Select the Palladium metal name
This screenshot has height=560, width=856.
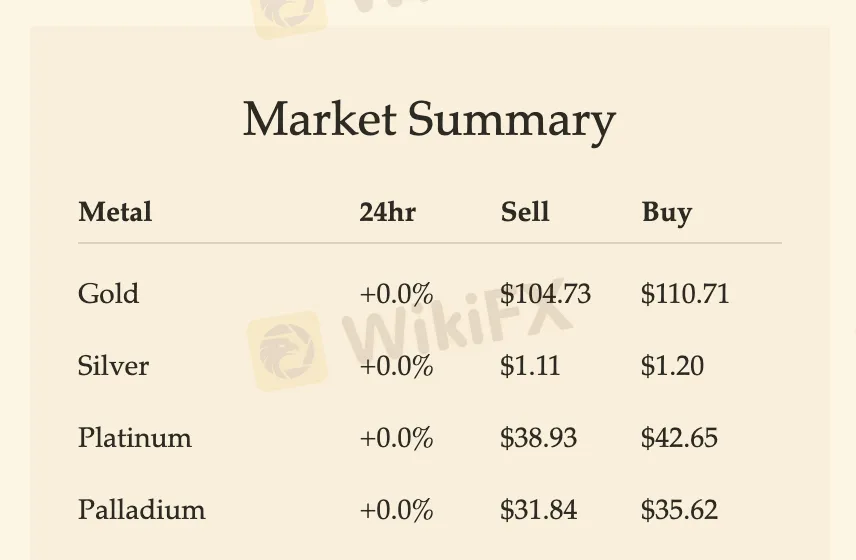[141, 510]
